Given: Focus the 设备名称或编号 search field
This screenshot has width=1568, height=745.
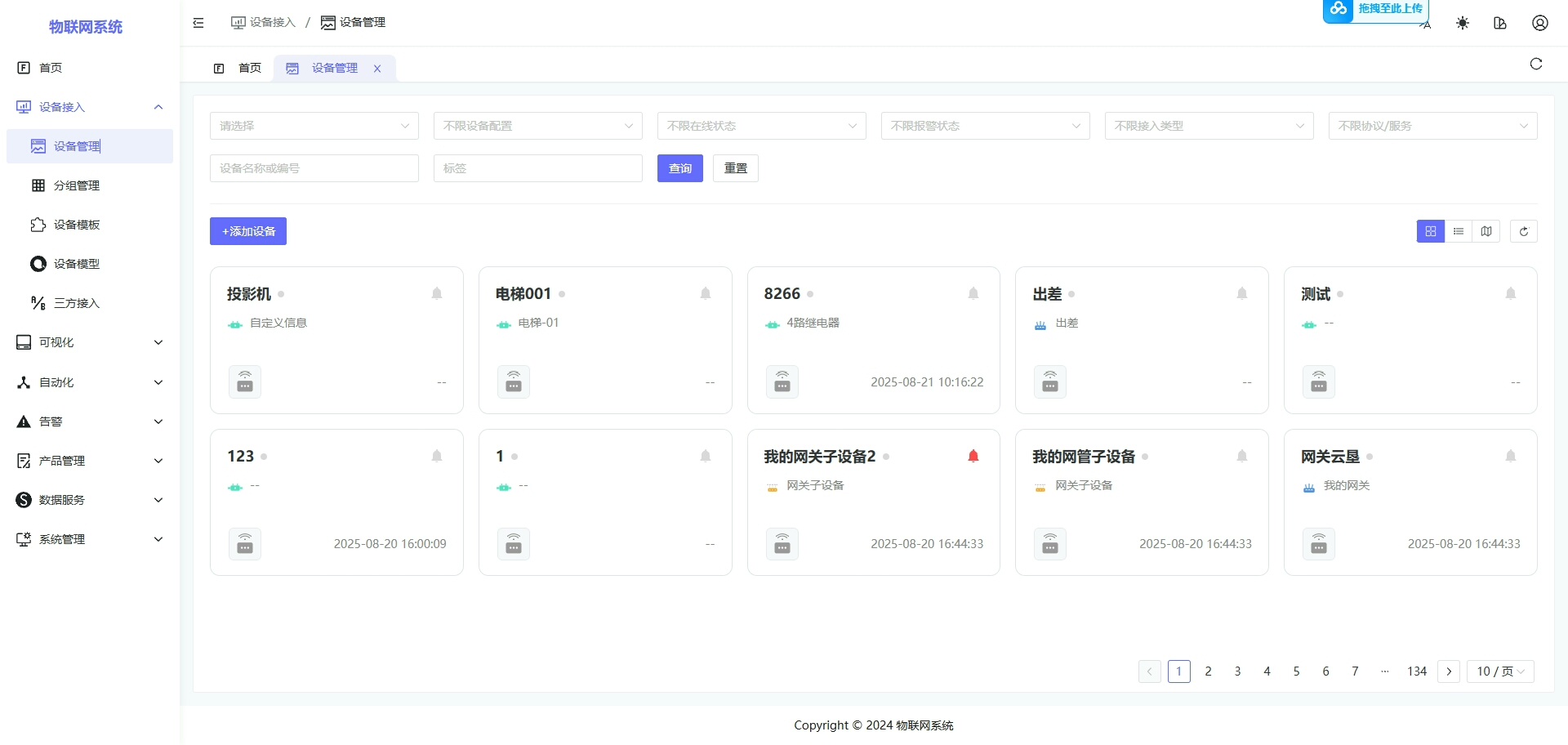Looking at the screenshot, I should coord(314,168).
